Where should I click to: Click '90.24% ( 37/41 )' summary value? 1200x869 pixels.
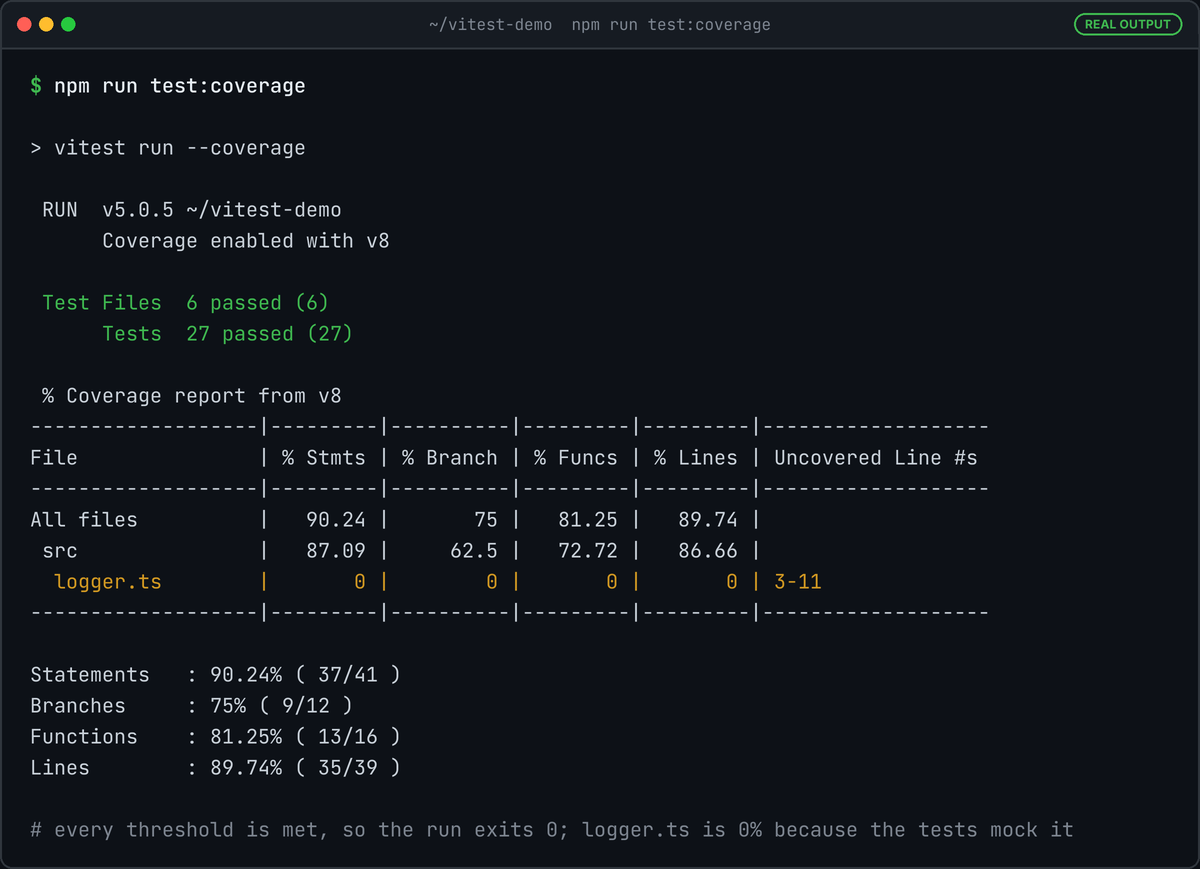[x=305, y=675]
